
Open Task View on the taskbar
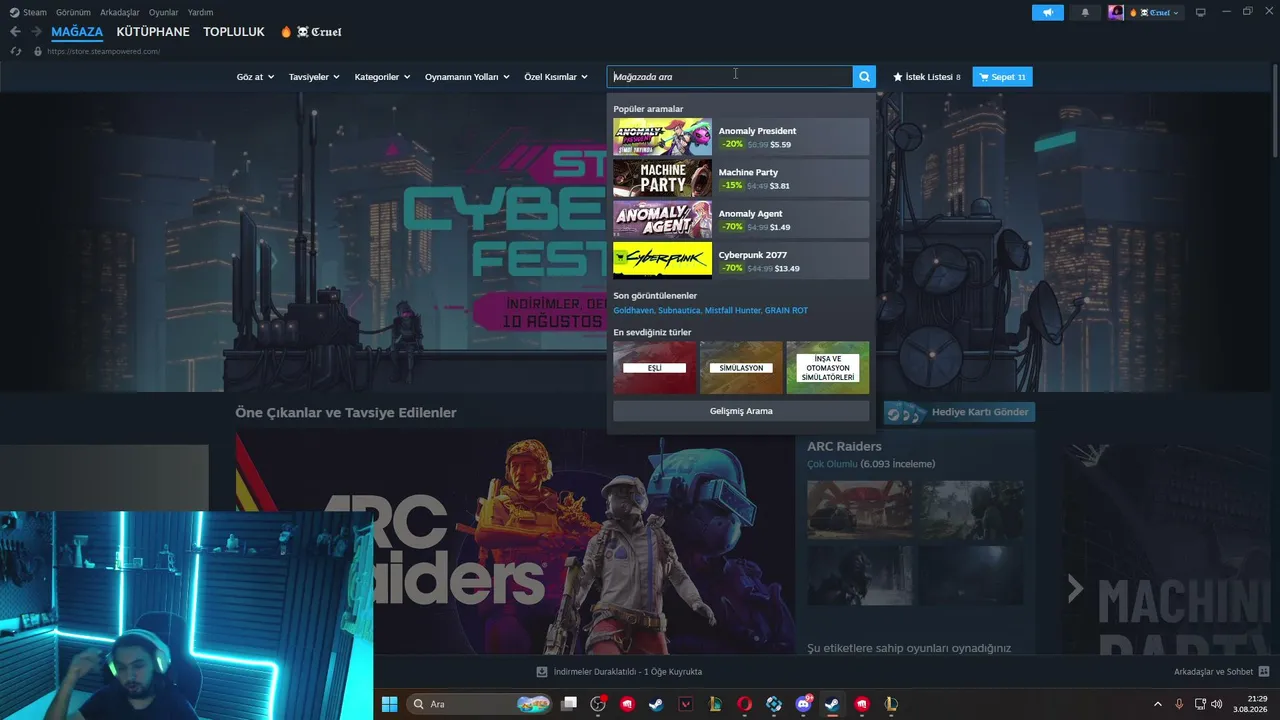tap(570, 704)
